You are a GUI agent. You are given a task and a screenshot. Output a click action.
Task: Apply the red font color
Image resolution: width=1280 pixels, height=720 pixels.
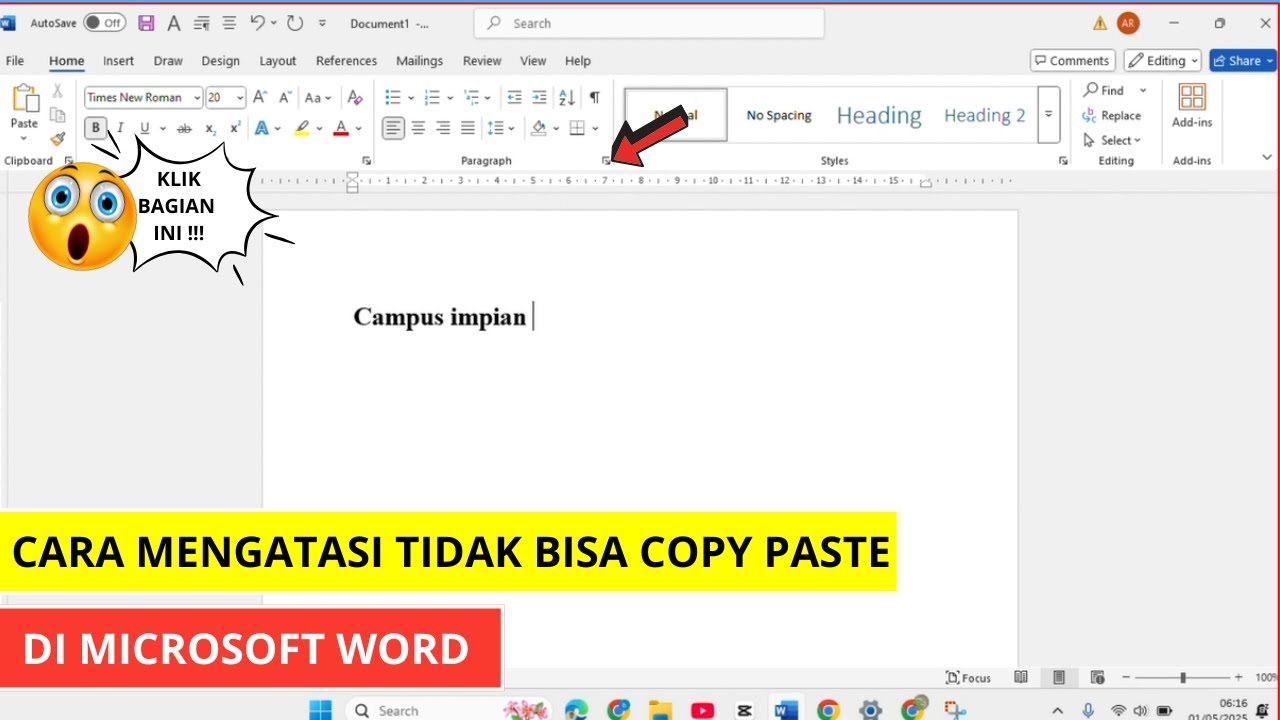tap(341, 128)
